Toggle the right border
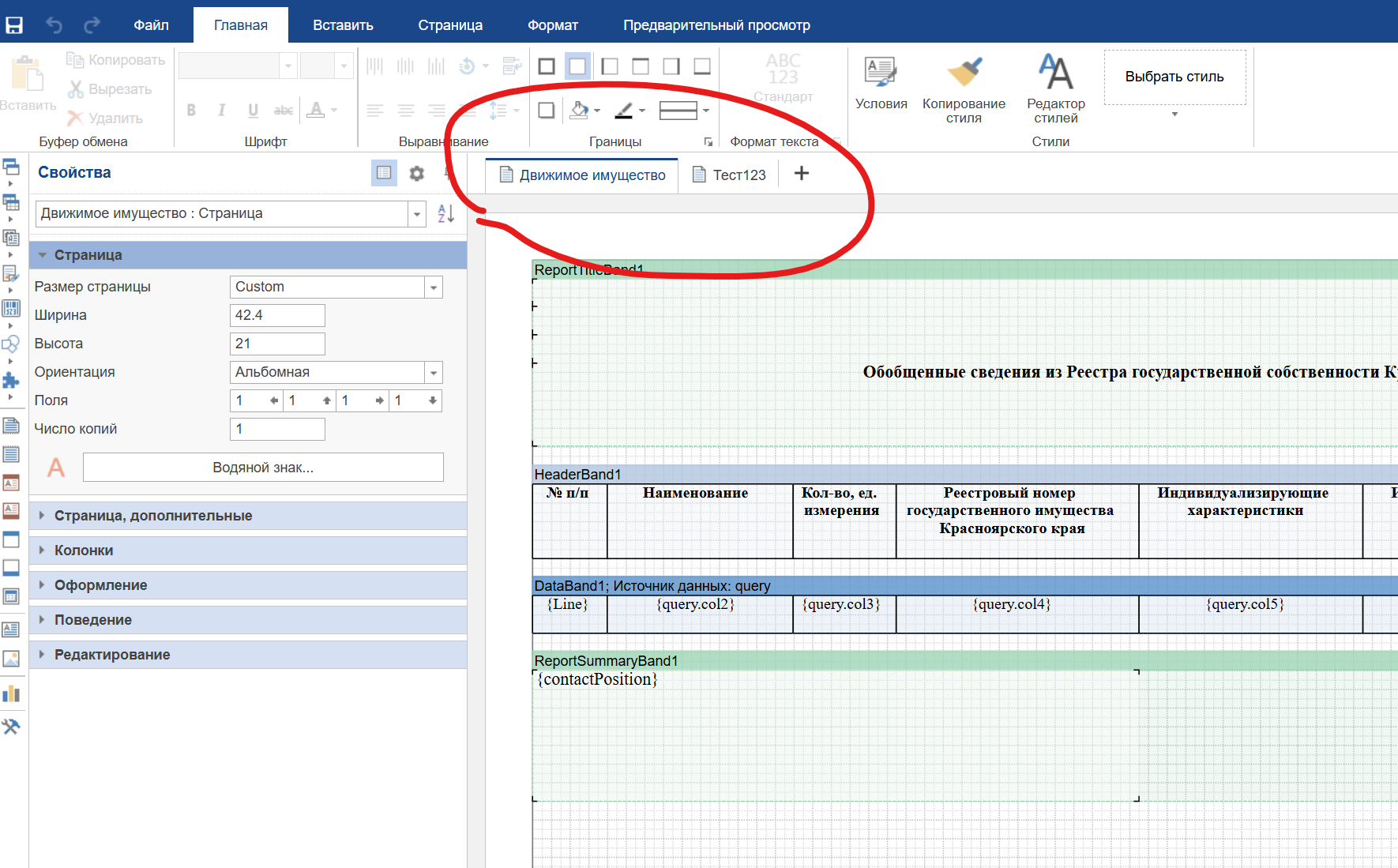Viewport: 1398px width, 868px height. point(671,66)
